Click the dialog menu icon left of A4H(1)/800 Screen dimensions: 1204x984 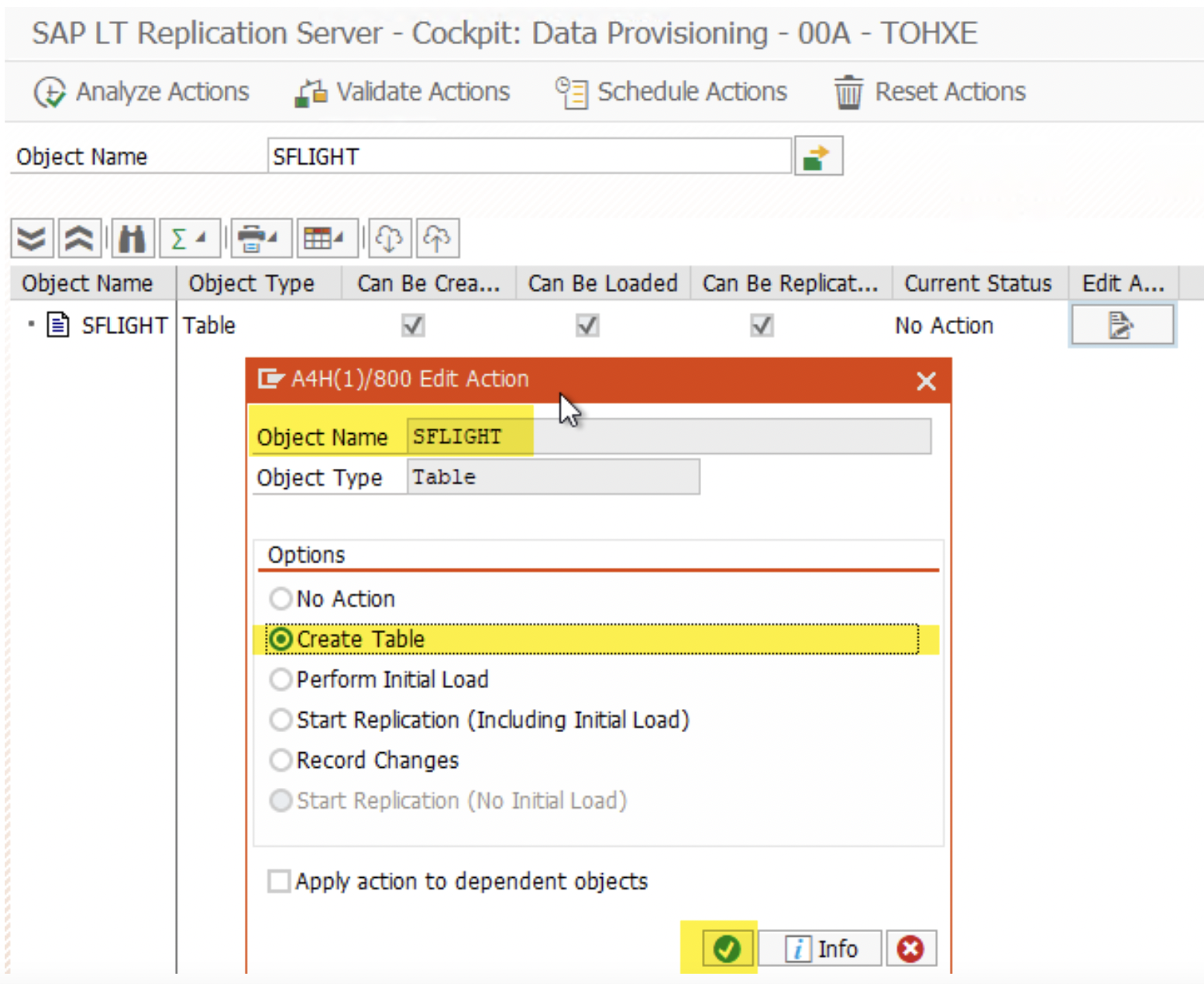[x=270, y=379]
